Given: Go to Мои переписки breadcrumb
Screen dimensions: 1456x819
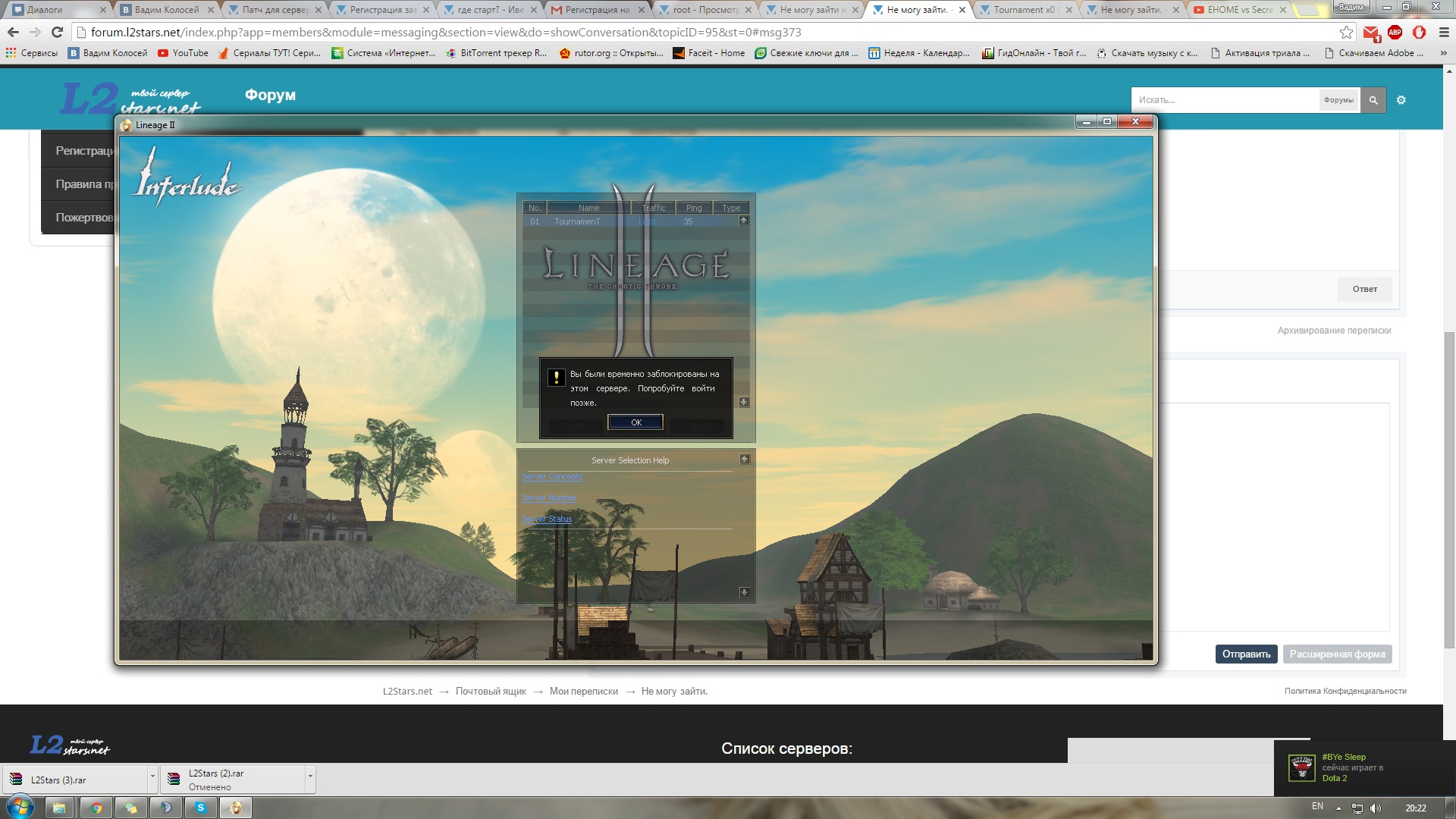Looking at the screenshot, I should (583, 692).
